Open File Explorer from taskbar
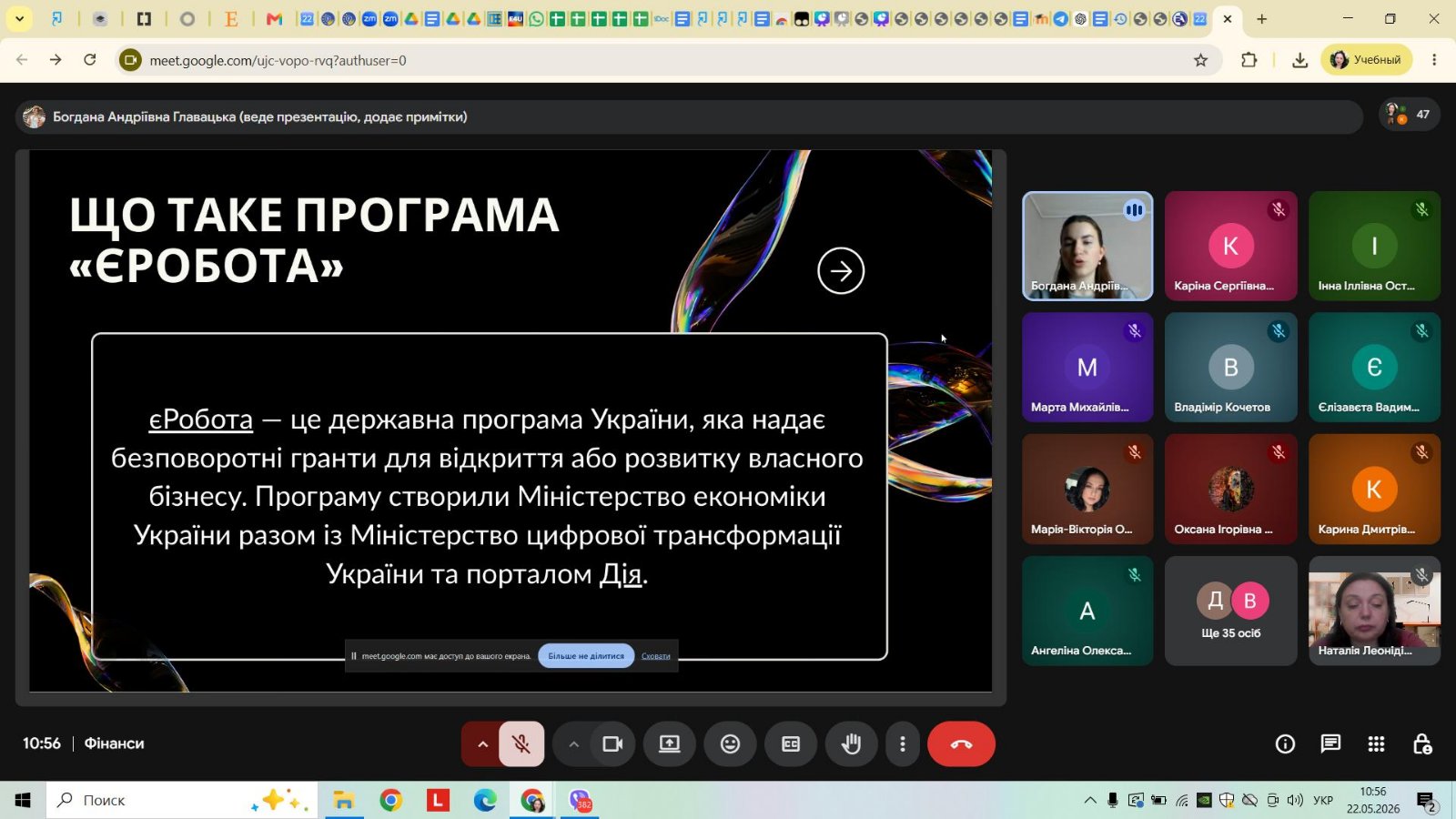 click(x=343, y=801)
